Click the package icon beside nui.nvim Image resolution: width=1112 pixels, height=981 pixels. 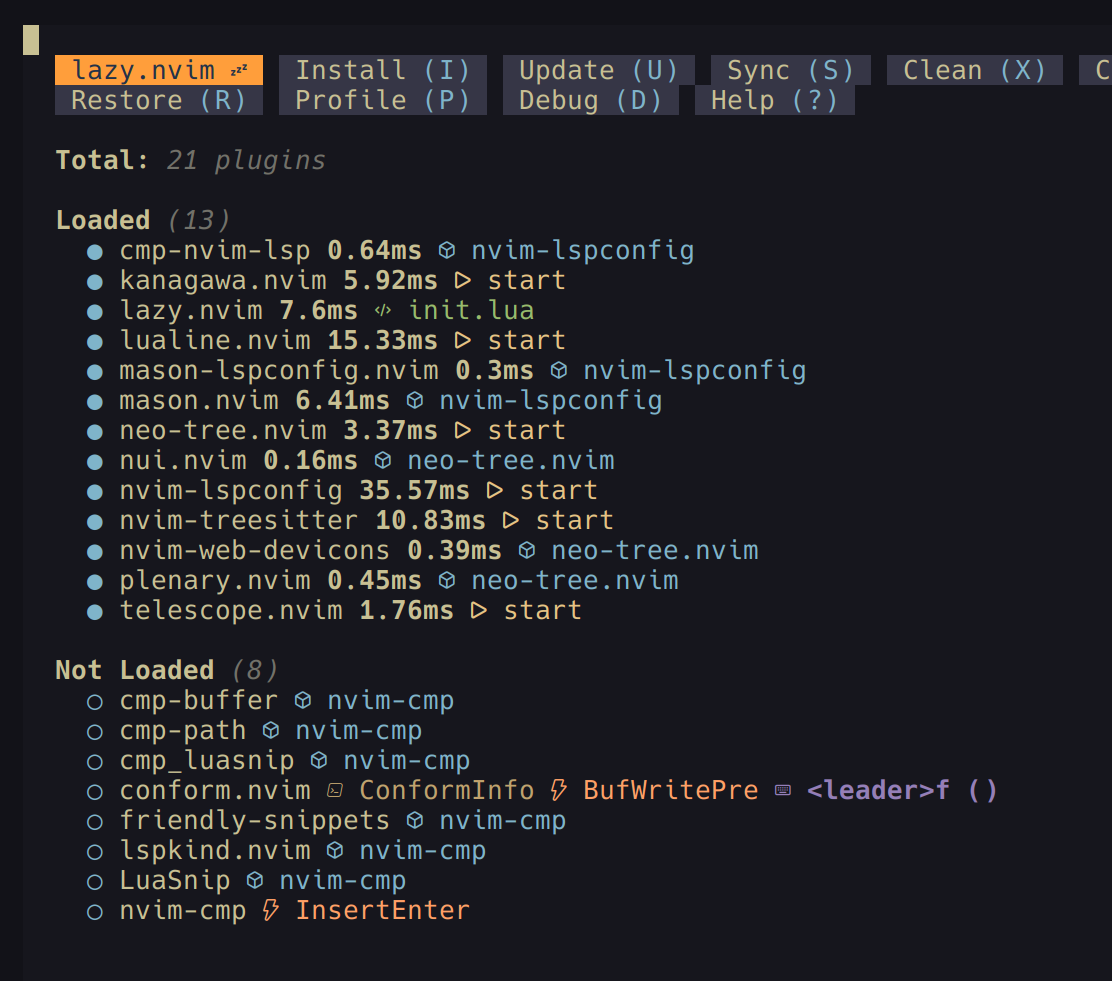click(383, 460)
